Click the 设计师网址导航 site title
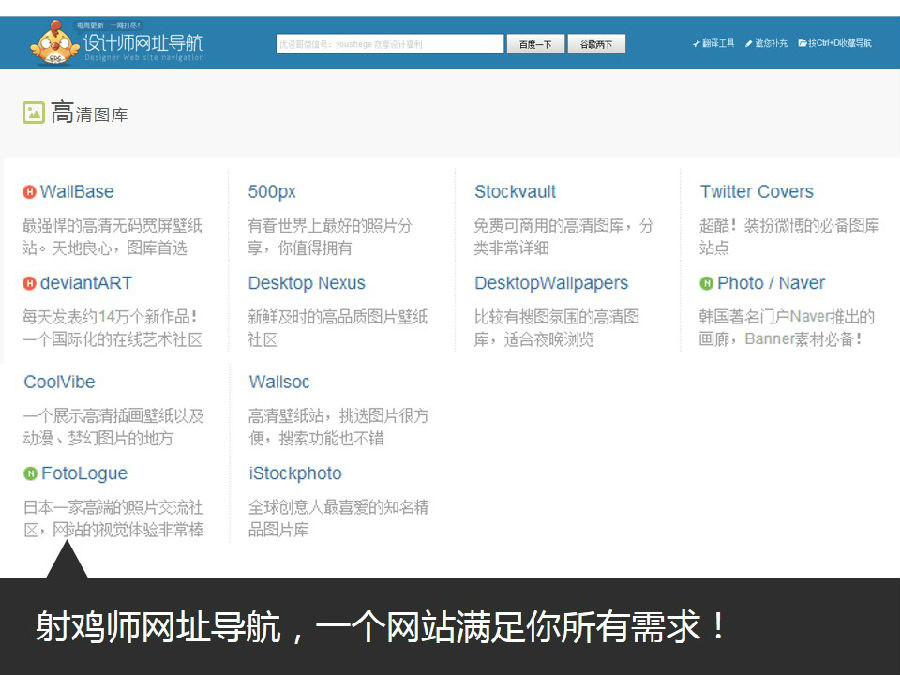 coord(143,43)
